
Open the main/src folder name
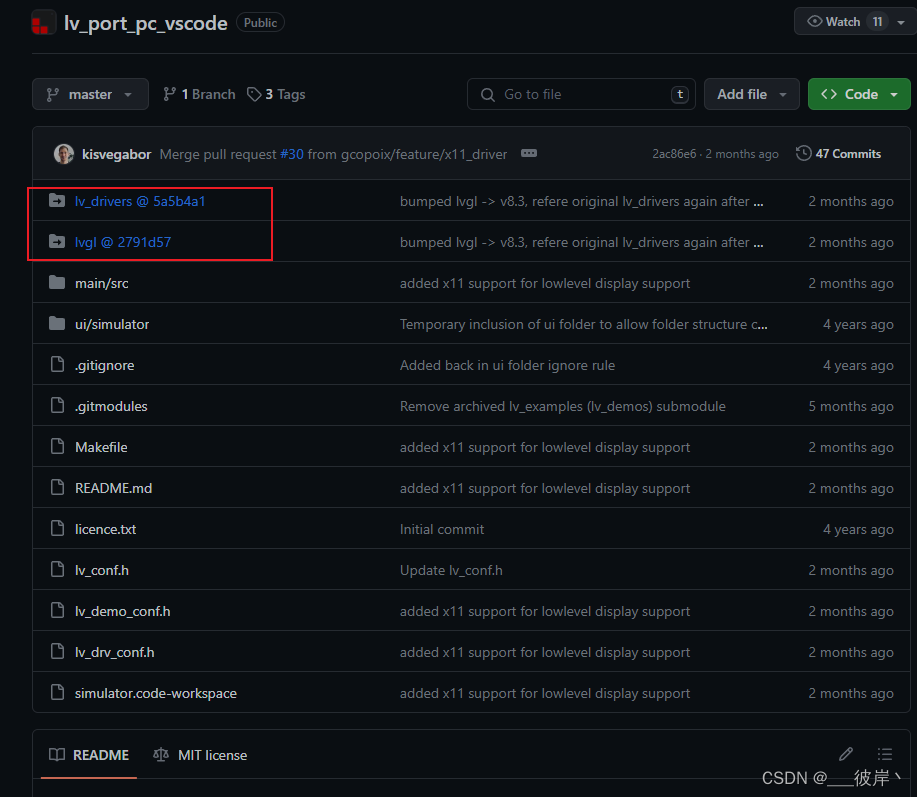pyautogui.click(x=102, y=283)
